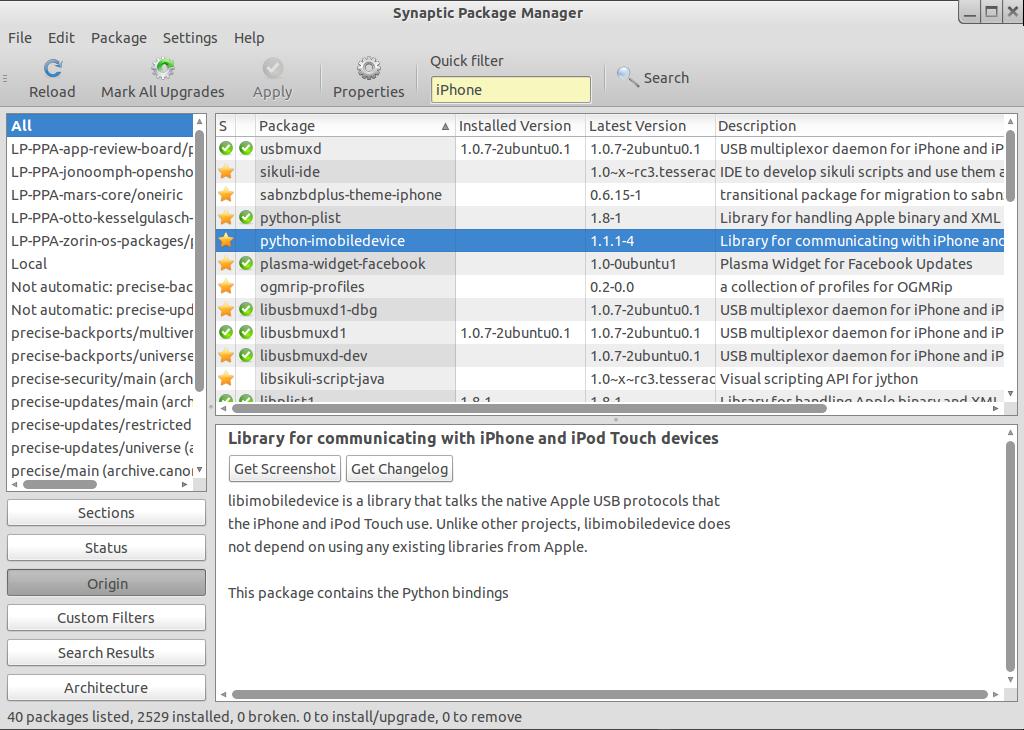Click into the Quick filter text field
Screen dimensions: 1024x730
[510, 90]
